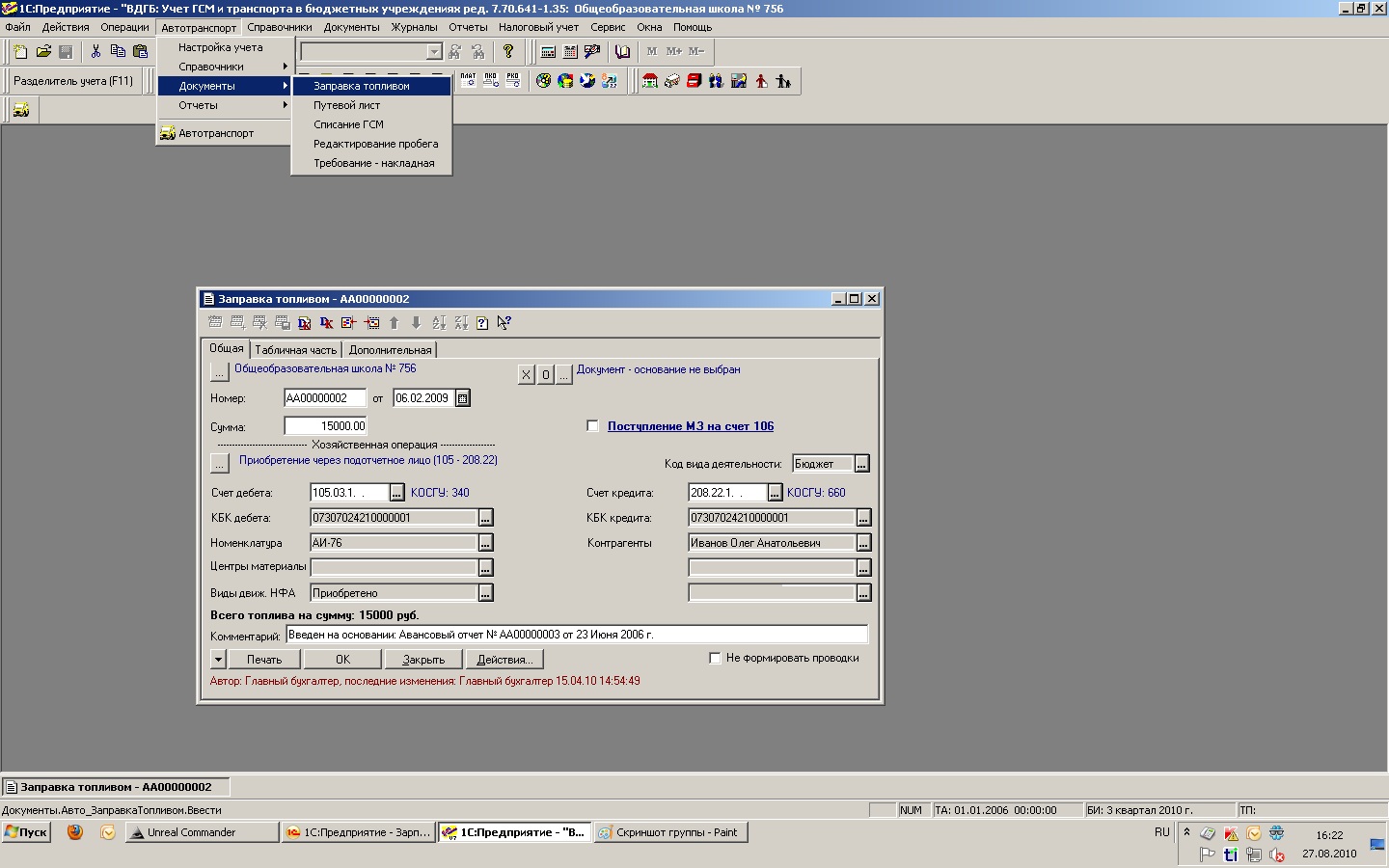The image size is (1389, 868).
Task: Click the M+ memory add button
Action: click(674, 51)
